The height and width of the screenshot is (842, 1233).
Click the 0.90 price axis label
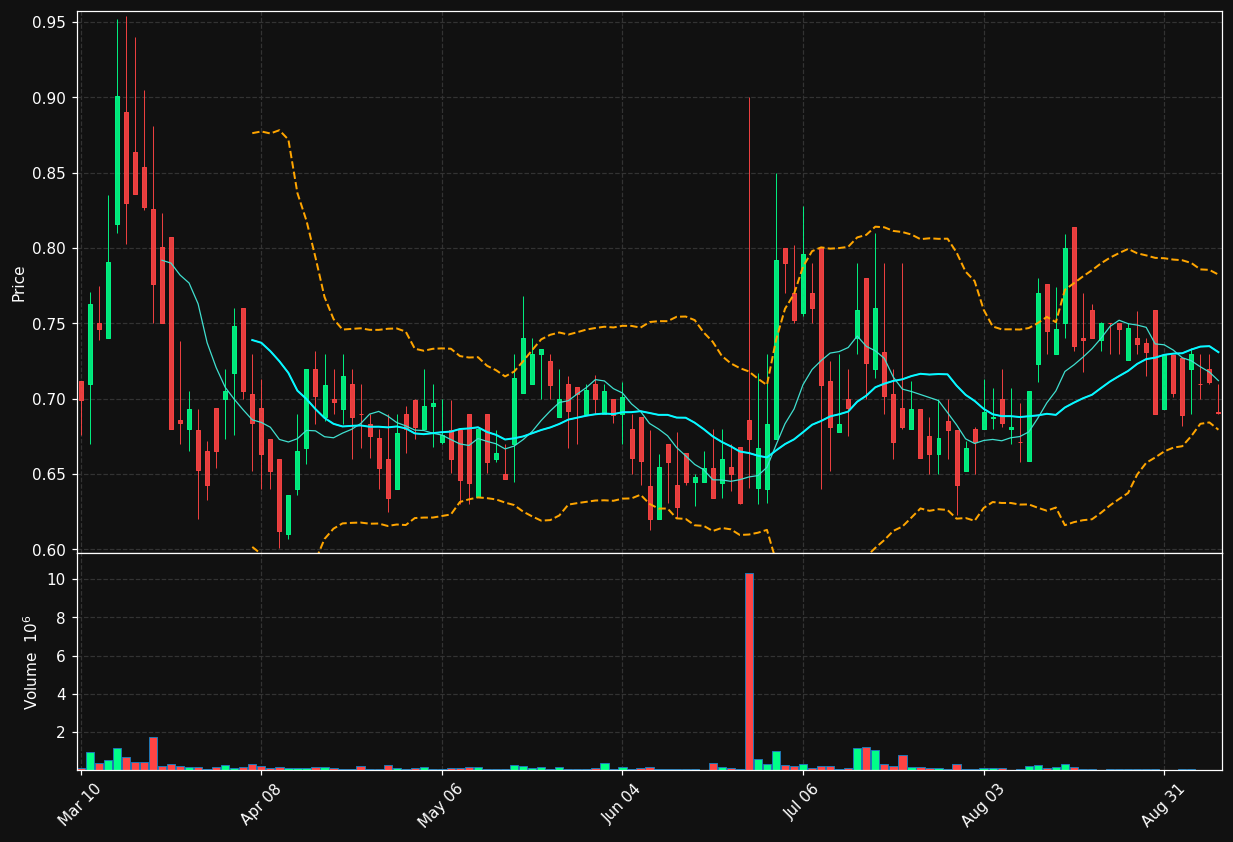point(50,98)
